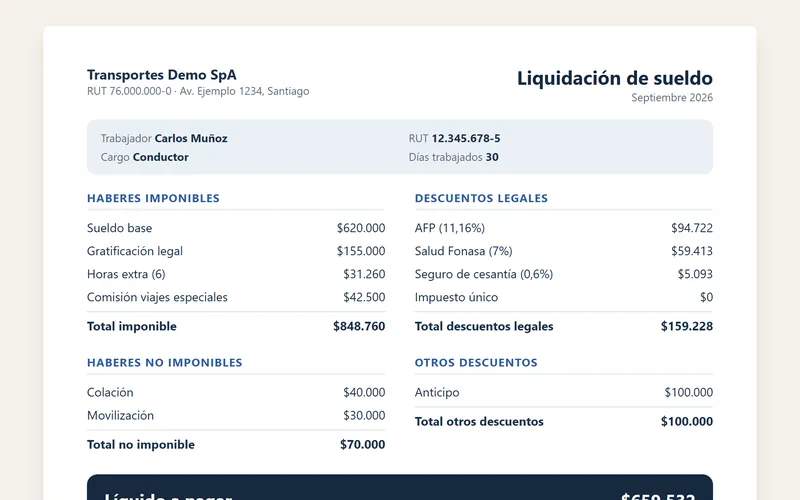Image resolution: width=800 pixels, height=500 pixels.
Task: Click the $42.500 amount
Action: point(364,297)
